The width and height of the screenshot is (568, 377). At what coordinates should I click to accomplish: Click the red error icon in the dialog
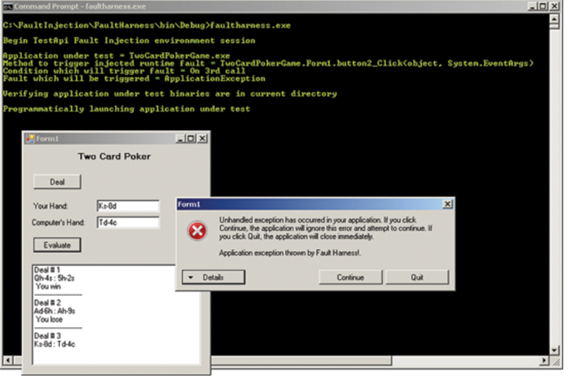(197, 231)
